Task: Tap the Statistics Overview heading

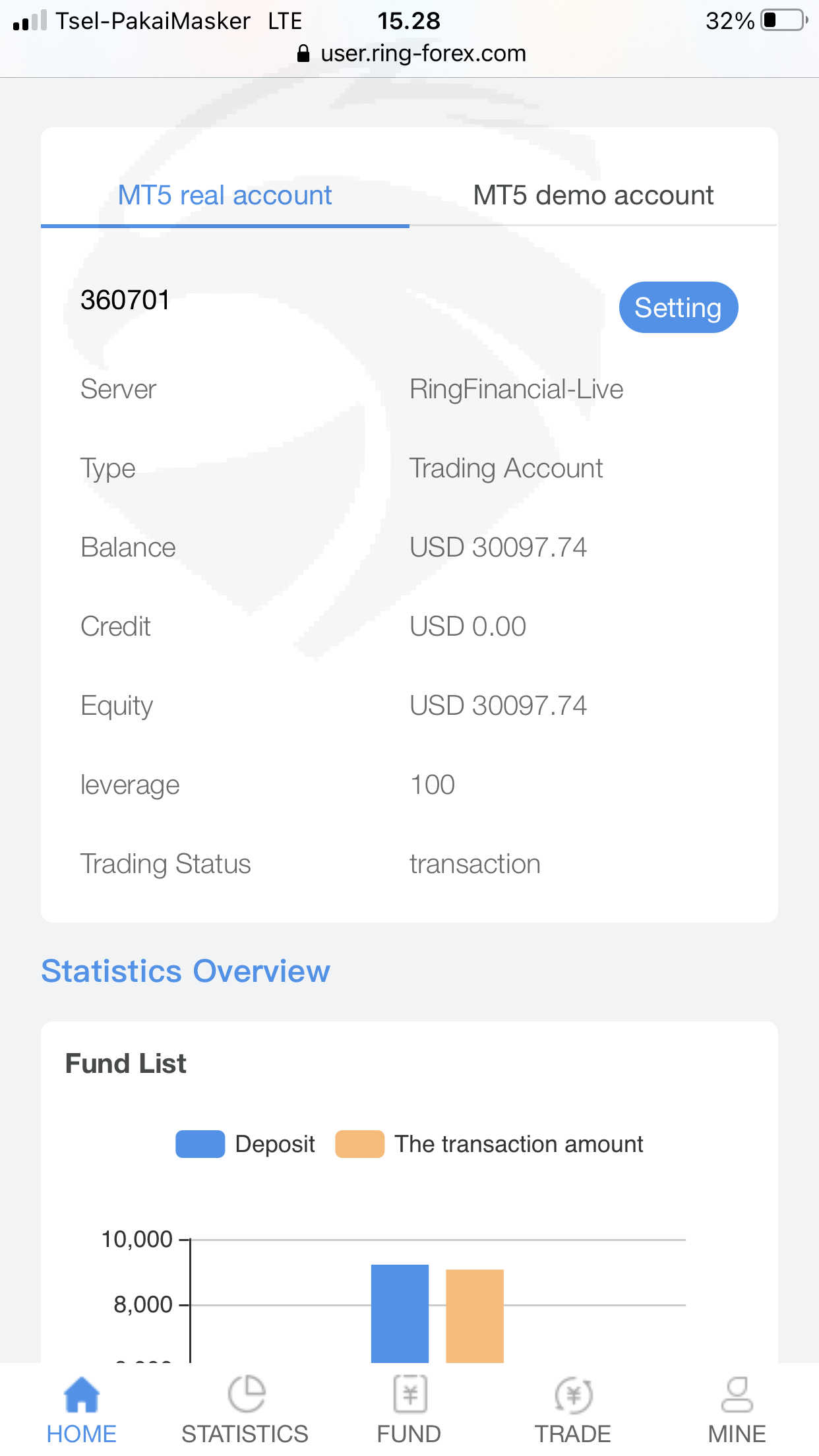Action: pyautogui.click(x=185, y=971)
